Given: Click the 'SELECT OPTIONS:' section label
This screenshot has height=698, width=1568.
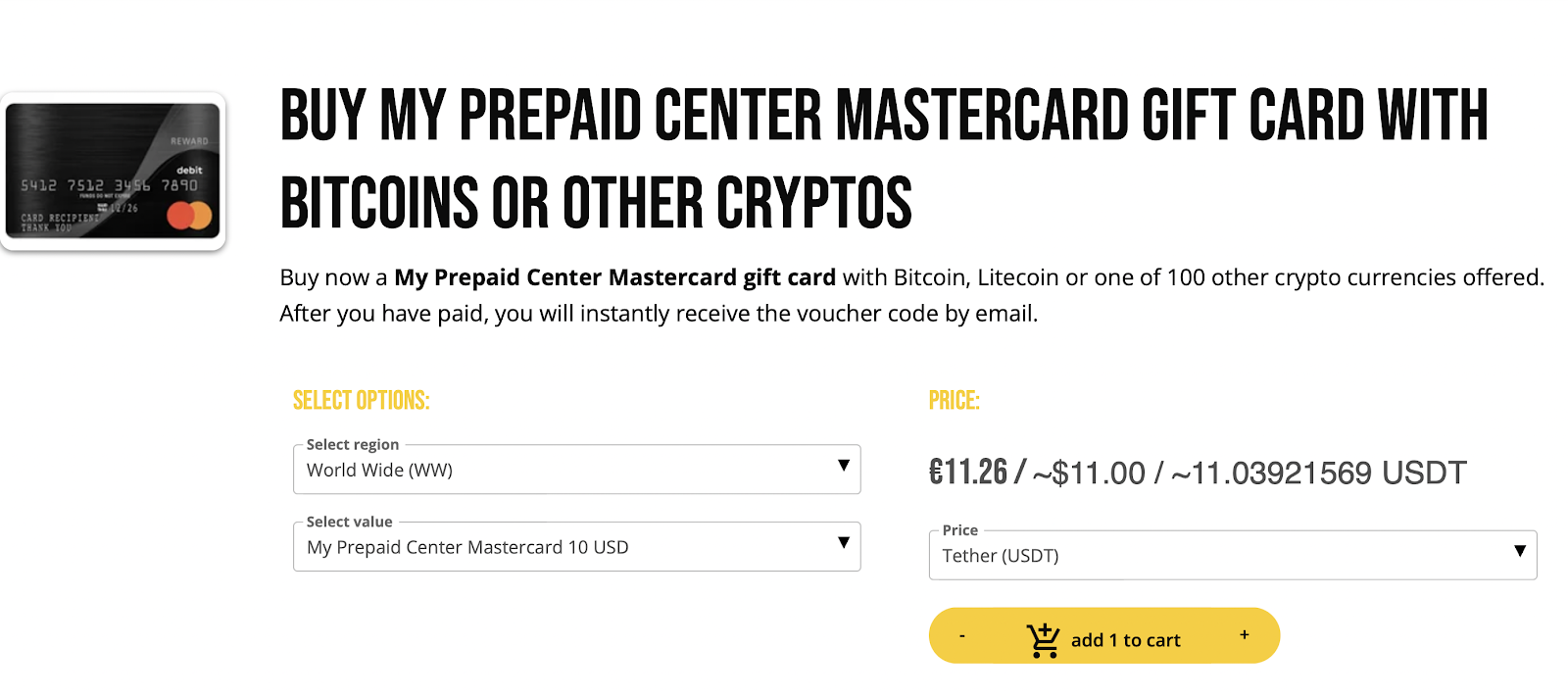Looking at the screenshot, I should pos(361,401).
